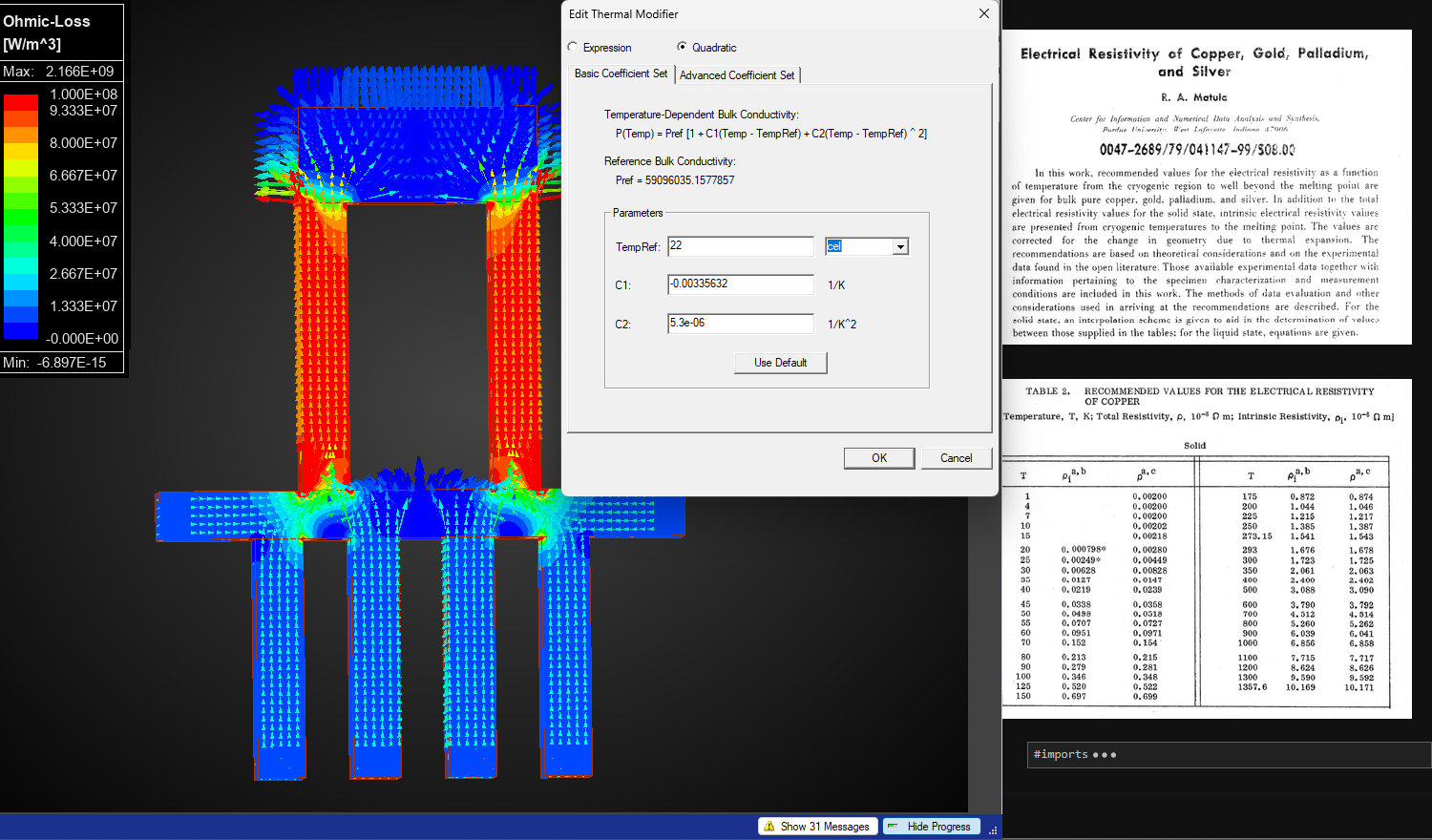Click the C1 coefficient input field
Image resolution: width=1432 pixels, height=840 pixels.
coord(741,284)
